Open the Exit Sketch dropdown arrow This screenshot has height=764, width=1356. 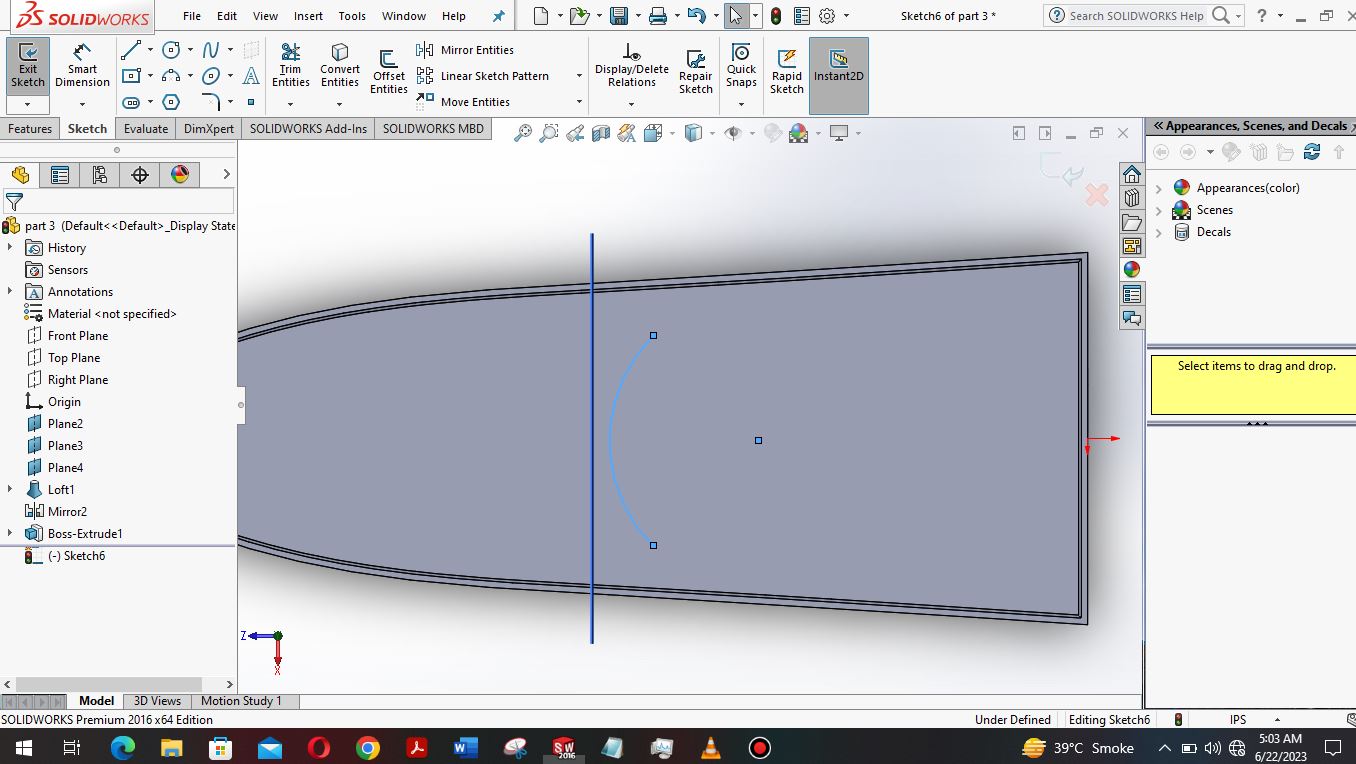coord(28,104)
